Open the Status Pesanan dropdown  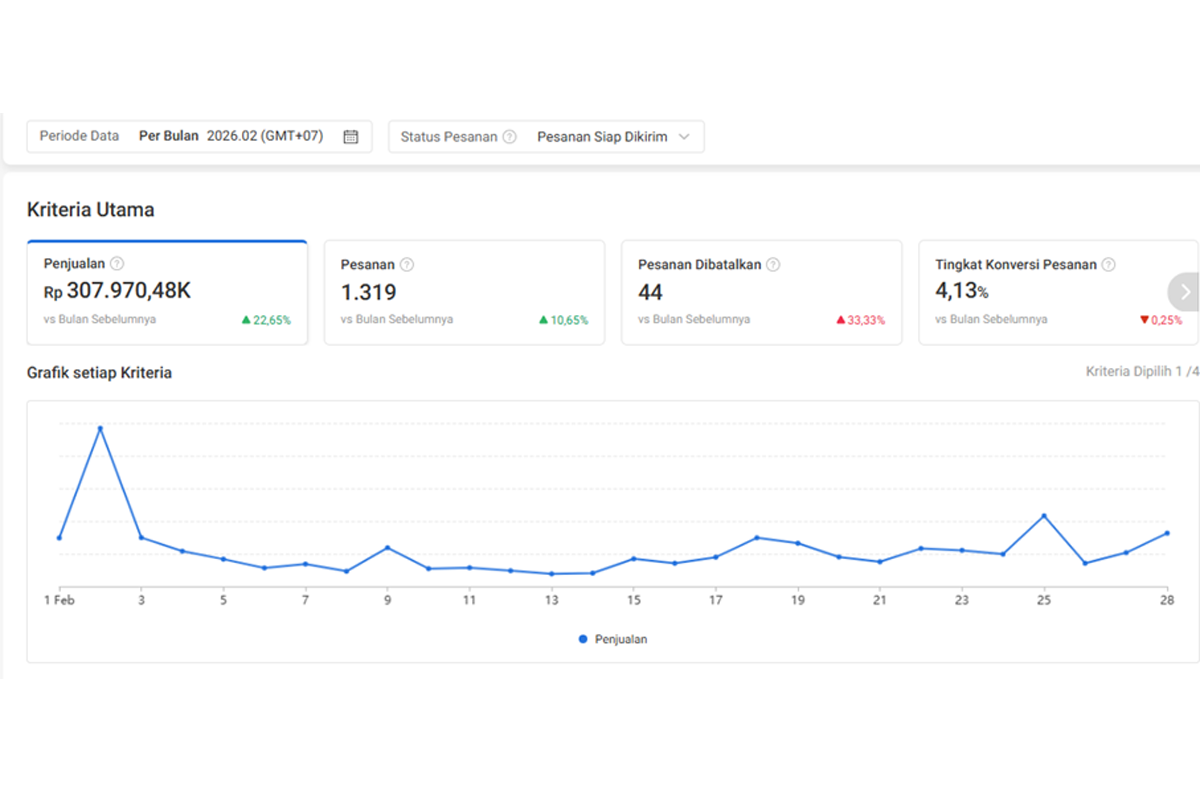coord(546,137)
